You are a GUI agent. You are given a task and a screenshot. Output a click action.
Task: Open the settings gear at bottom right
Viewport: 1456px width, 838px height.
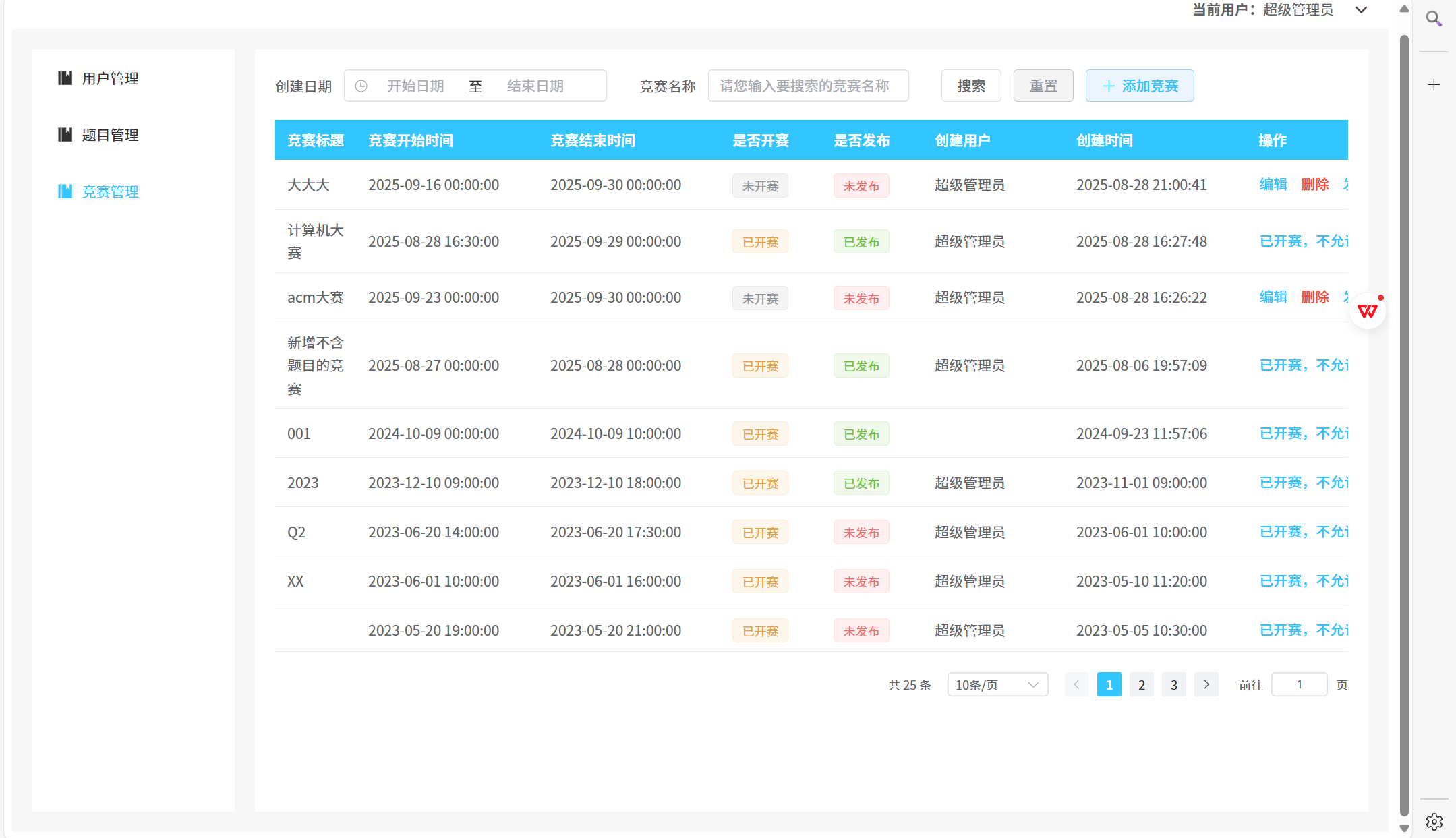coord(1434,821)
